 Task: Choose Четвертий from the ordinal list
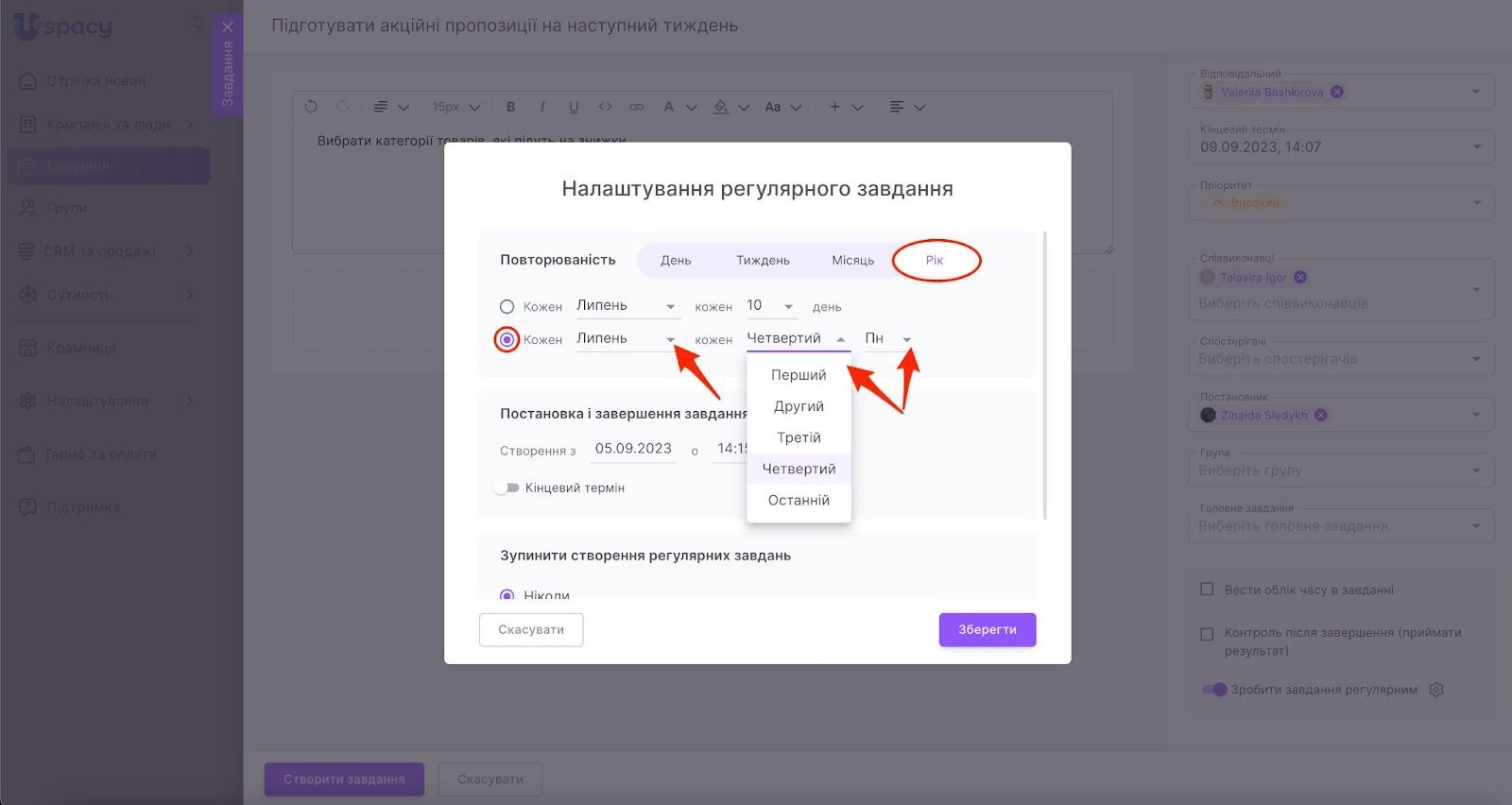(x=799, y=469)
